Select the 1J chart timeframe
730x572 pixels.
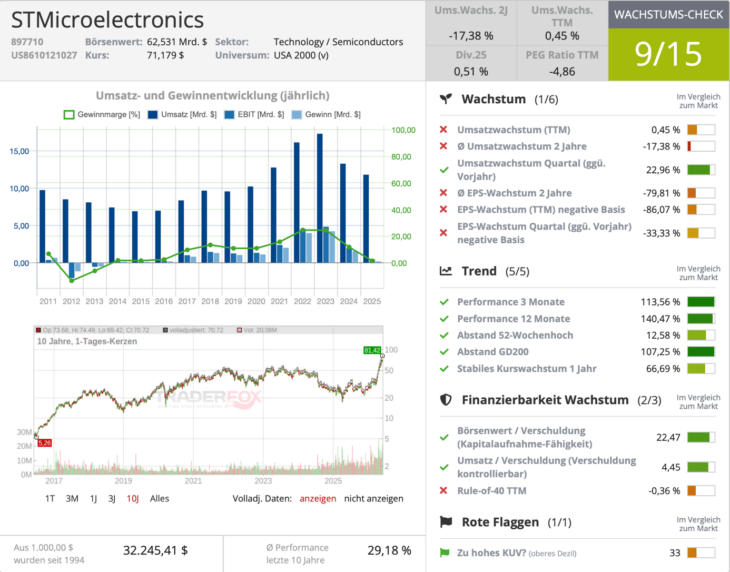(x=94, y=498)
